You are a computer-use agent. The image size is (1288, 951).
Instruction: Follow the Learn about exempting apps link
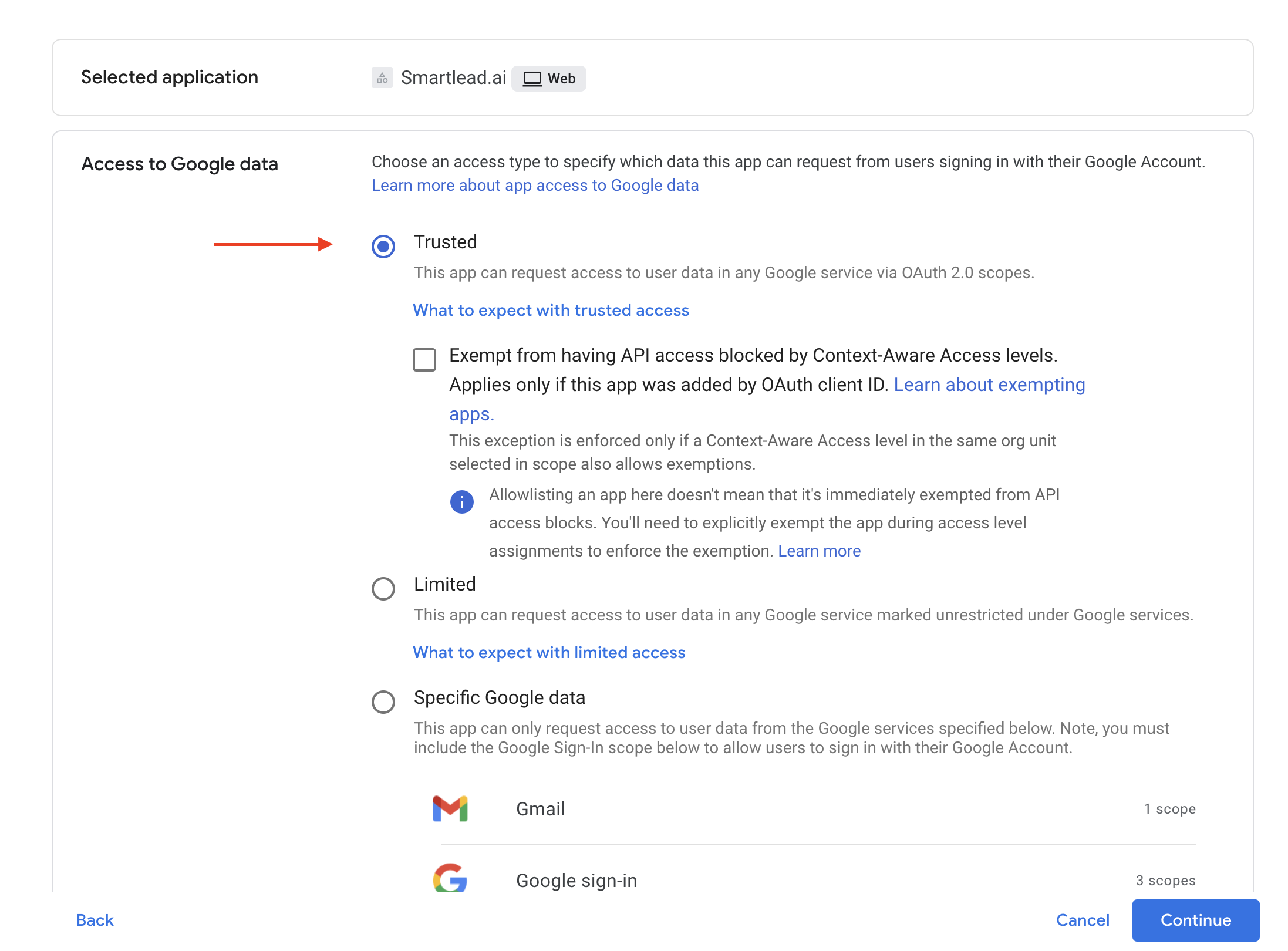tap(989, 385)
